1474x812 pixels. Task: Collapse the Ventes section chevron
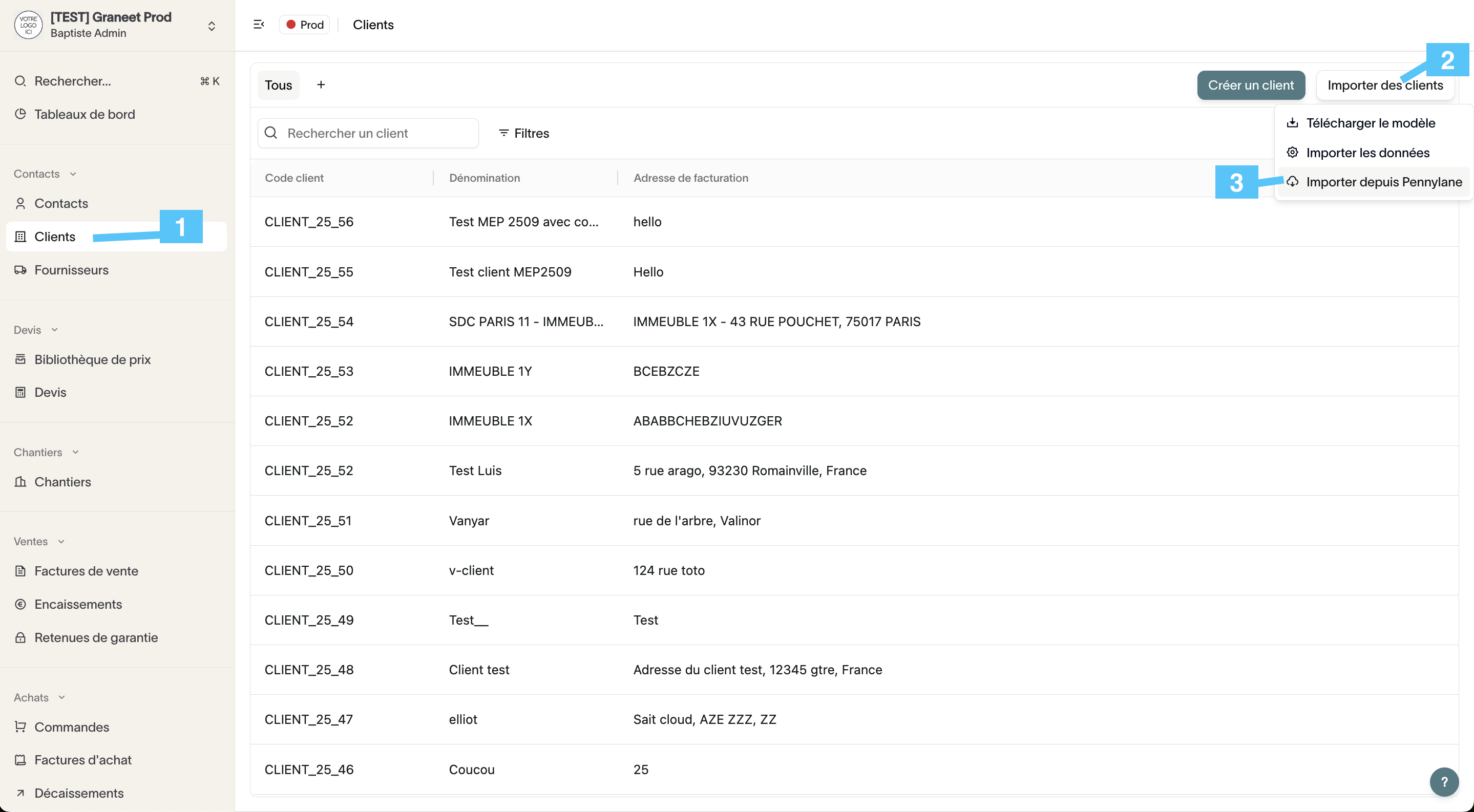[x=61, y=542]
